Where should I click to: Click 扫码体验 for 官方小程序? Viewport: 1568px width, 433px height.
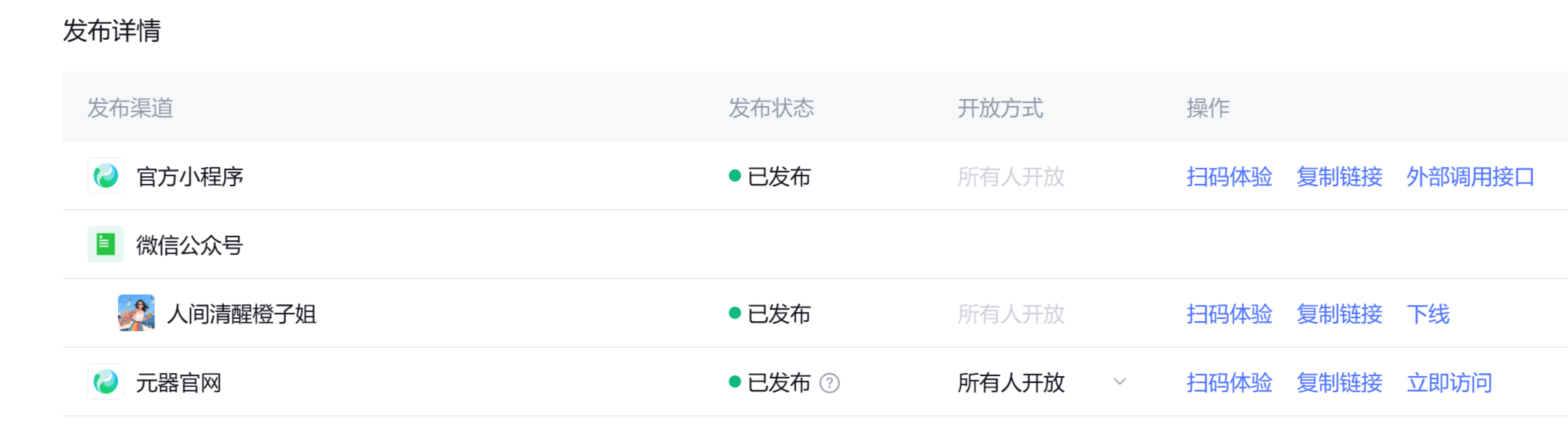[1229, 177]
